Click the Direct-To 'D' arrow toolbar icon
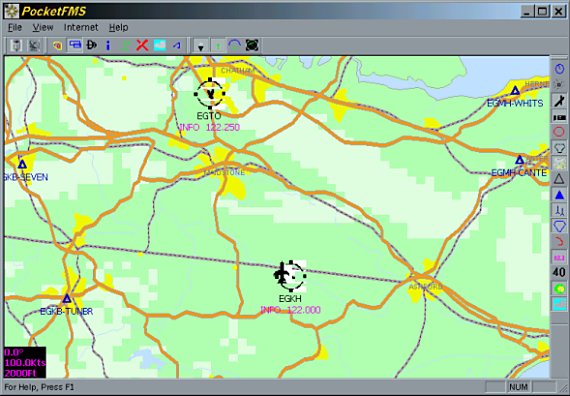Screen dimensions: 570x396 click(92, 45)
